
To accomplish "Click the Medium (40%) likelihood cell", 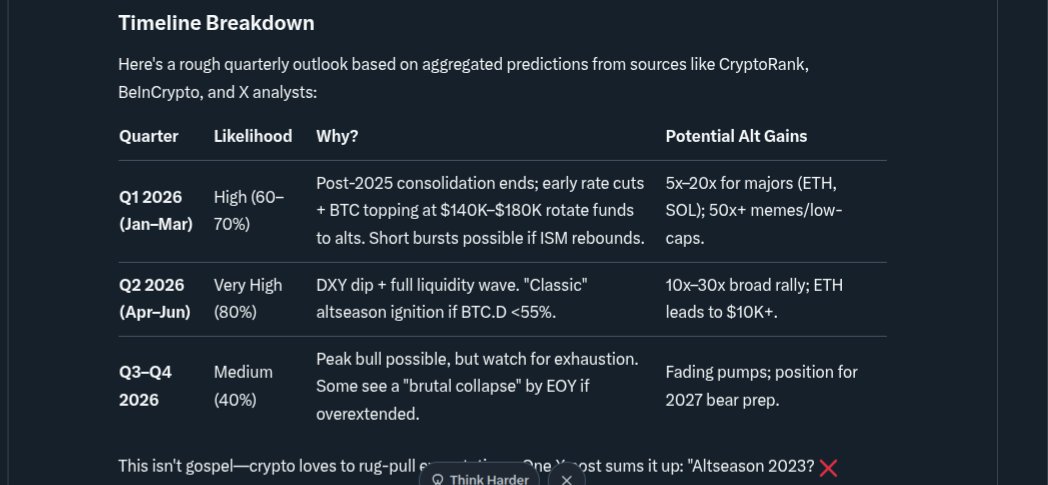I will click(x=243, y=386).
